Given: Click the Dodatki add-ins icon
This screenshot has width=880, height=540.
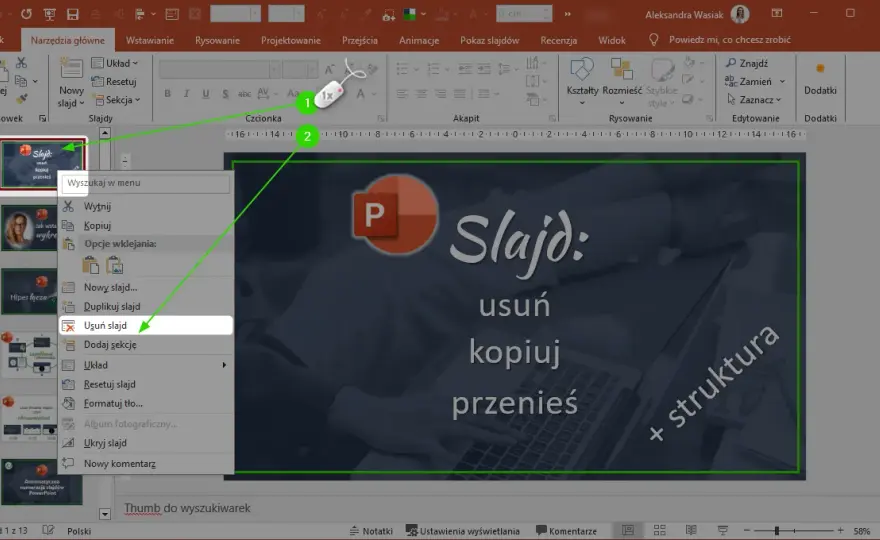Looking at the screenshot, I should tap(820, 68).
